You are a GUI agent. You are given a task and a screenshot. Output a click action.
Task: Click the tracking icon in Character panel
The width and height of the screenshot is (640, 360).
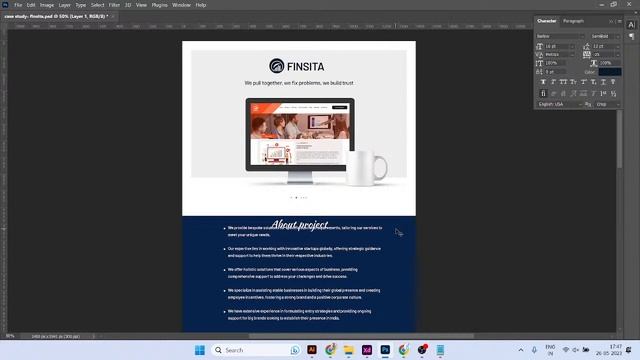pos(587,54)
